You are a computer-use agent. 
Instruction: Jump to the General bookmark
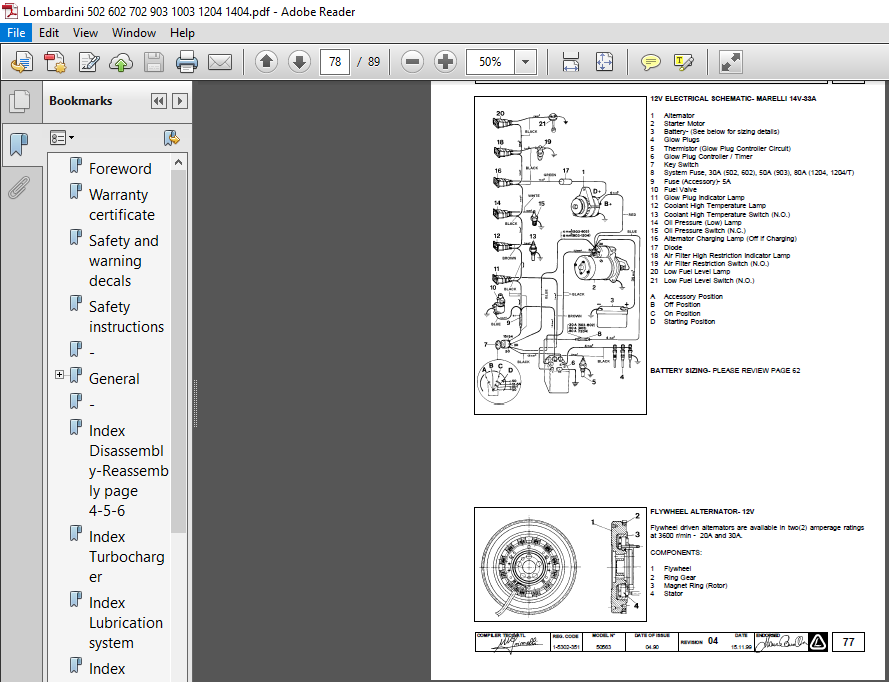click(114, 378)
